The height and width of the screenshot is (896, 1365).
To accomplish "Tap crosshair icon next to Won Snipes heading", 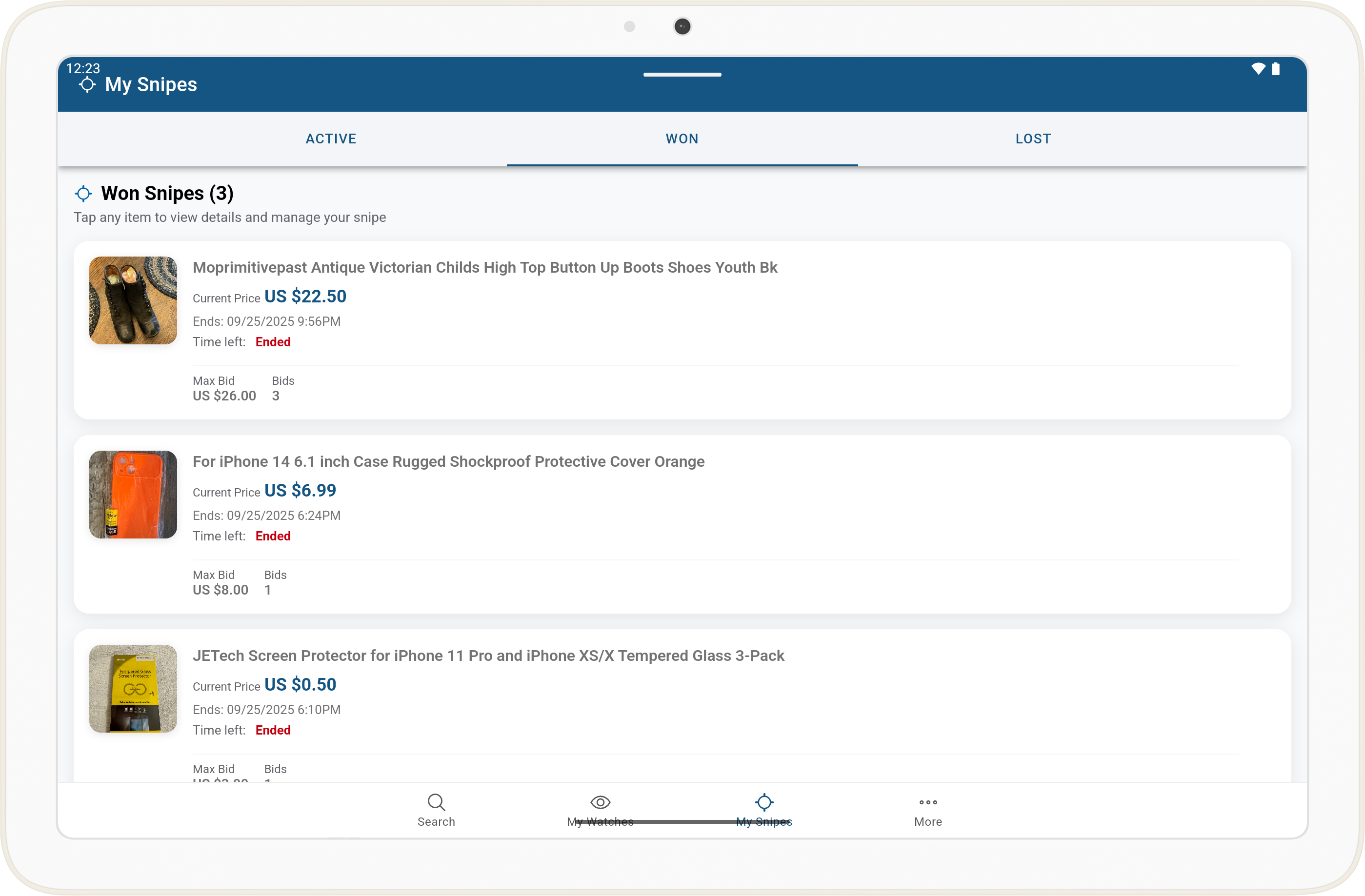I will 84,194.
